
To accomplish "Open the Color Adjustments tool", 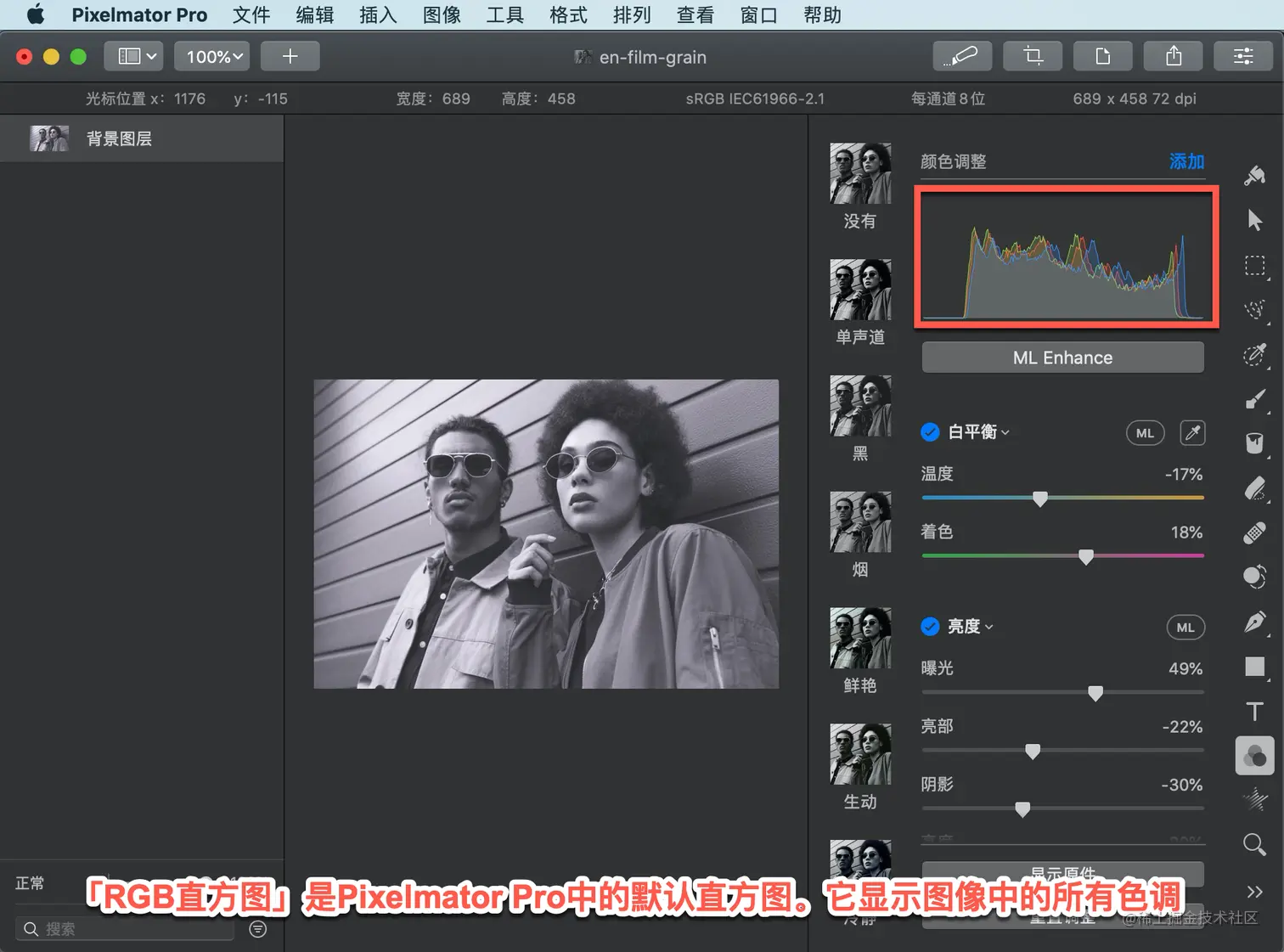I will point(1254,755).
